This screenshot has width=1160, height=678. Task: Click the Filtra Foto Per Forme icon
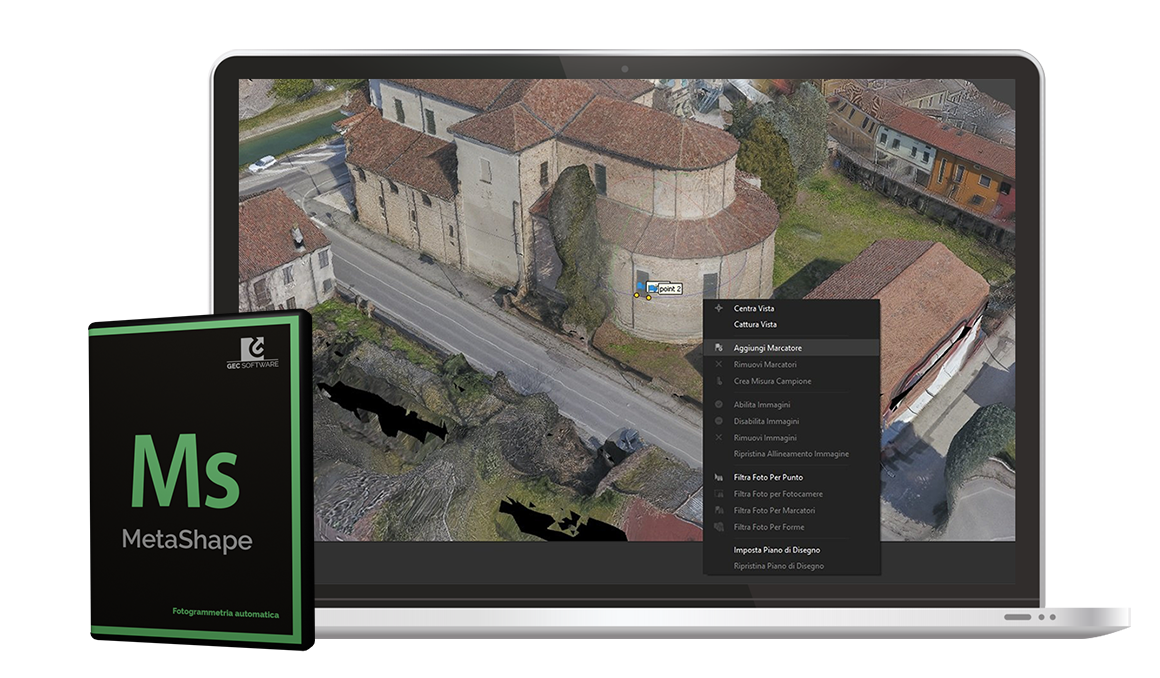pos(718,527)
